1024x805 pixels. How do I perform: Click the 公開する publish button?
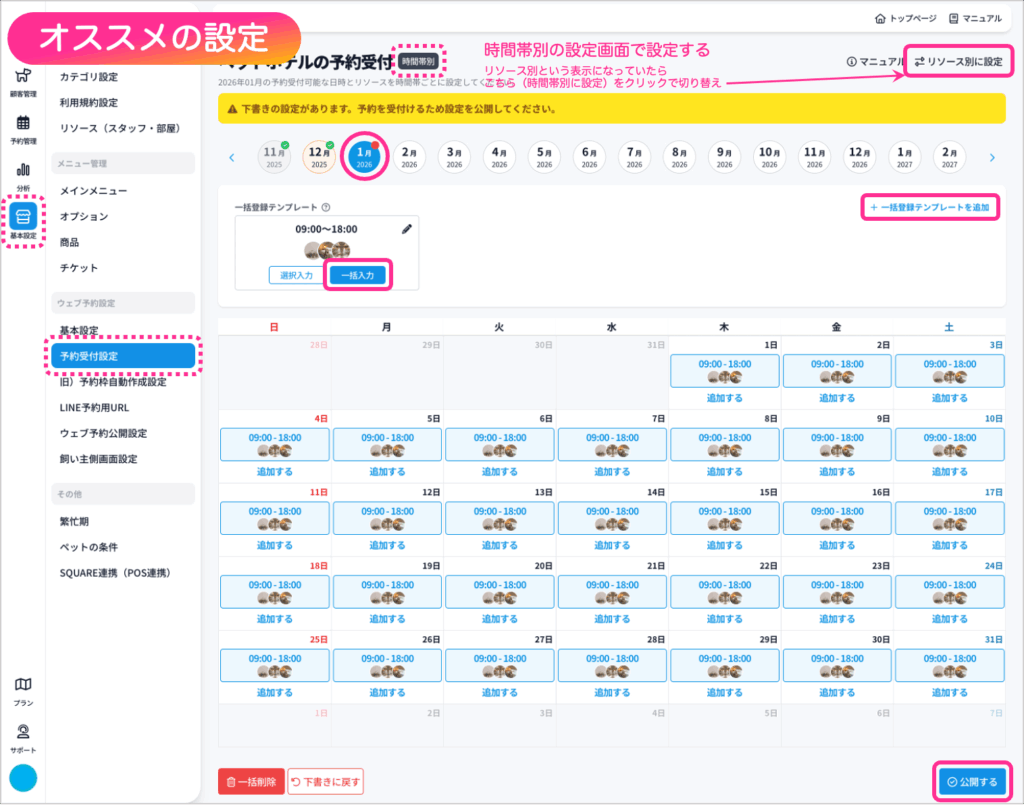[972, 782]
